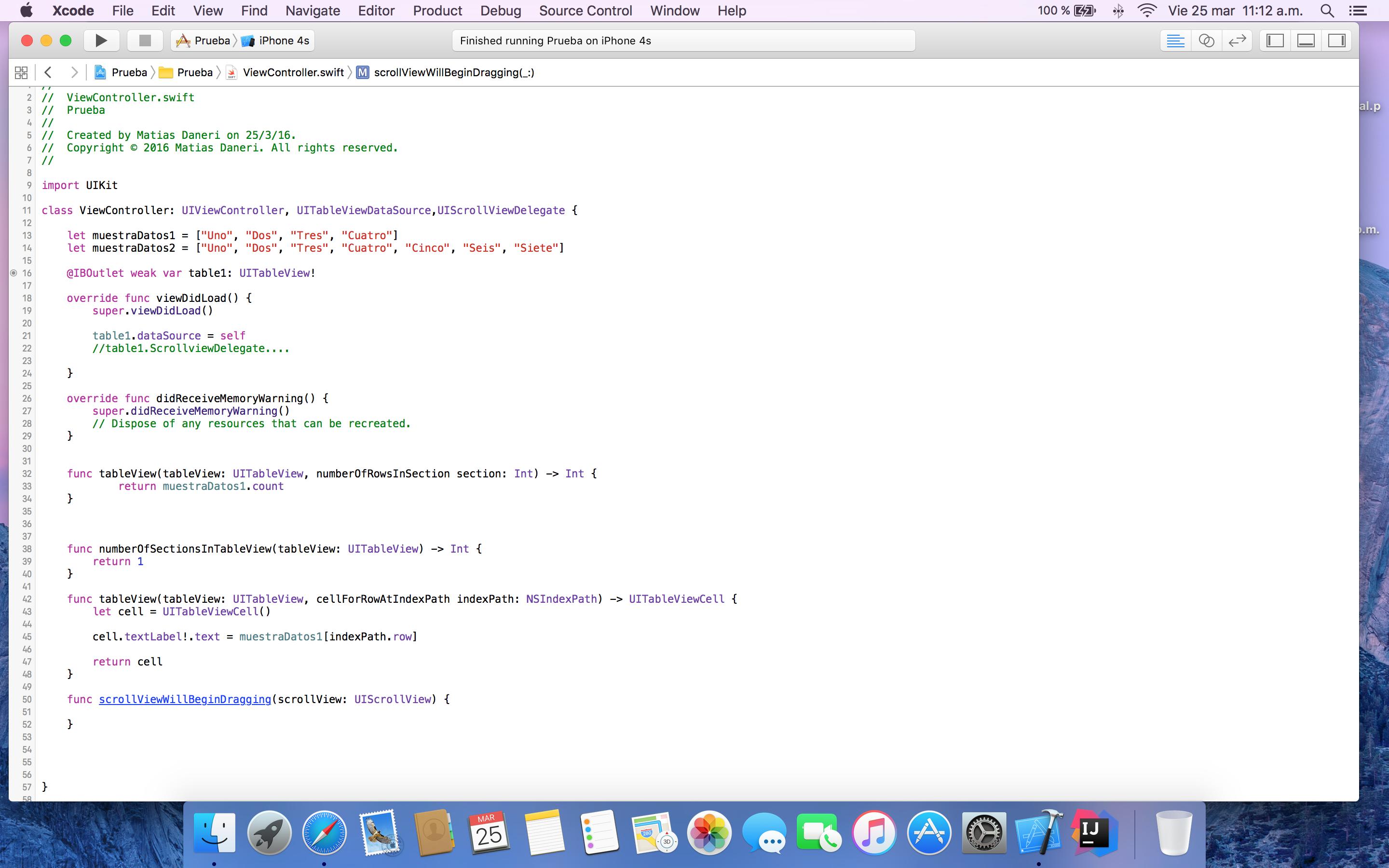Click the scrollViewWillBeginDragging function link
Image resolution: width=1389 pixels, height=868 pixels.
(x=185, y=699)
